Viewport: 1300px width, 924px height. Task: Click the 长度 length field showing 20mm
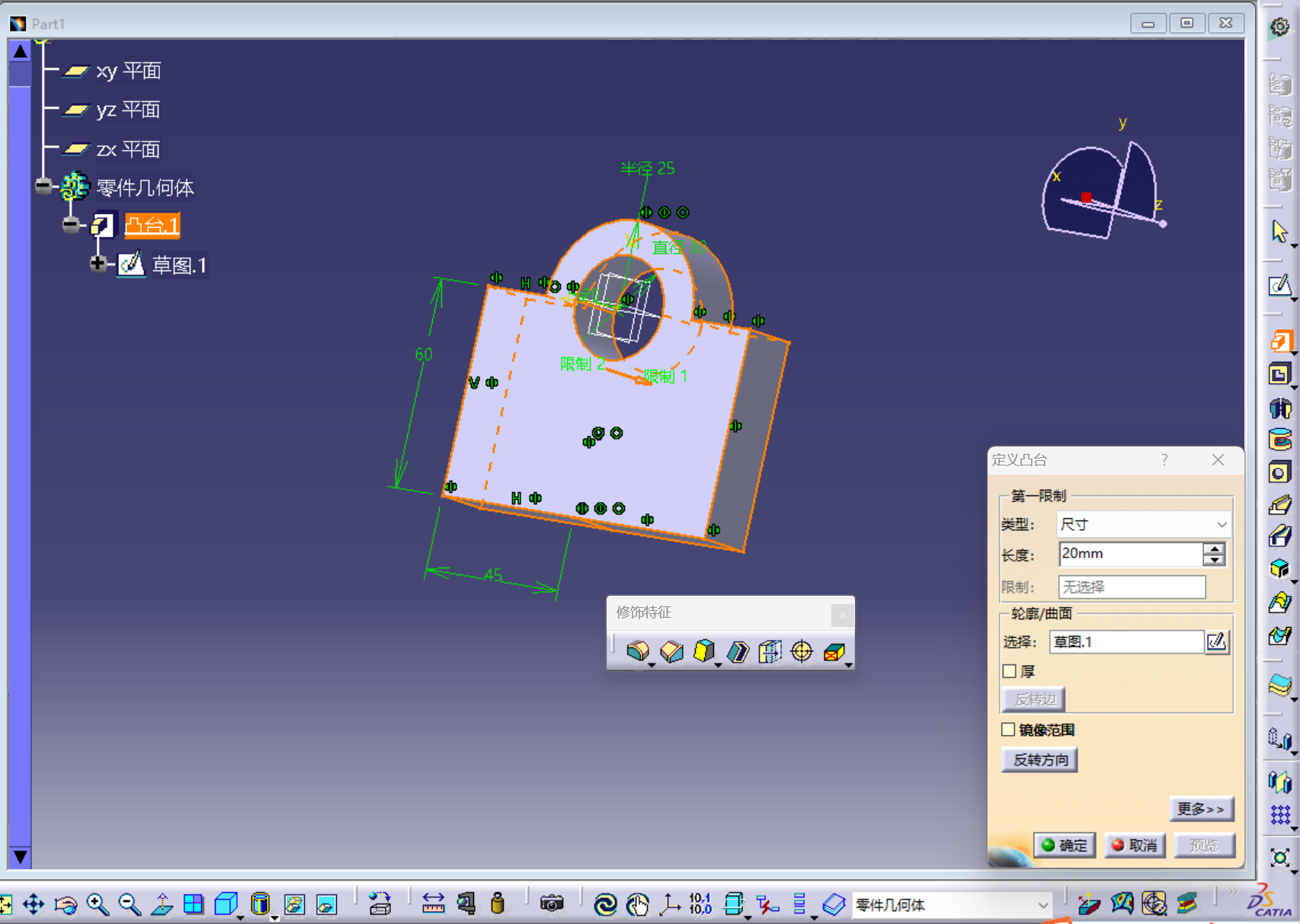click(1131, 554)
